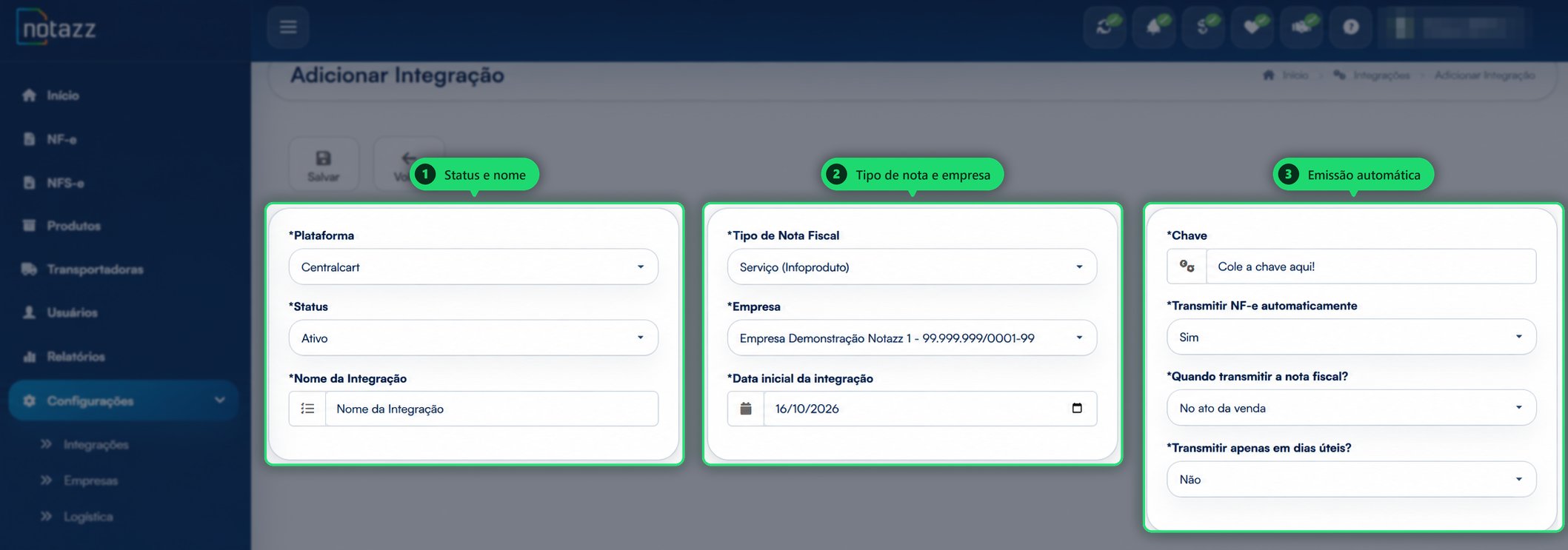Open NF-e in the sidebar
The width and height of the screenshot is (1568, 550).
click(x=50, y=139)
